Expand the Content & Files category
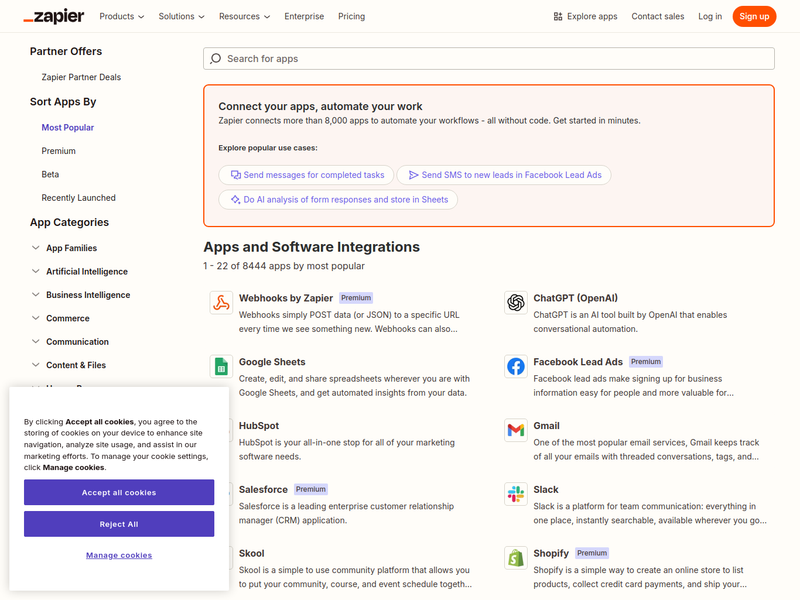This screenshot has width=800, height=600. tap(68, 365)
